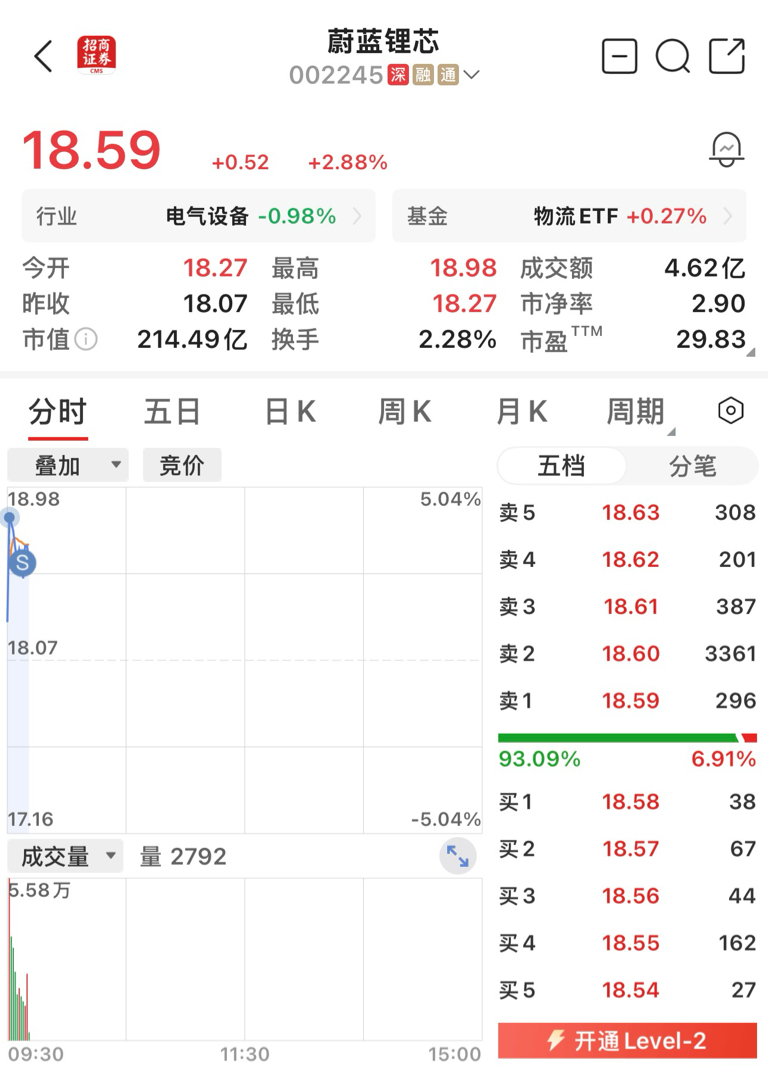
Task: Switch to 周K chart tab
Action: [405, 412]
